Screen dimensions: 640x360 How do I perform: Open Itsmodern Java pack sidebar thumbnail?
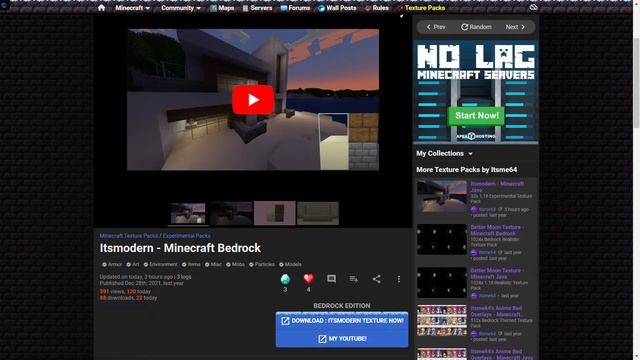point(442,197)
